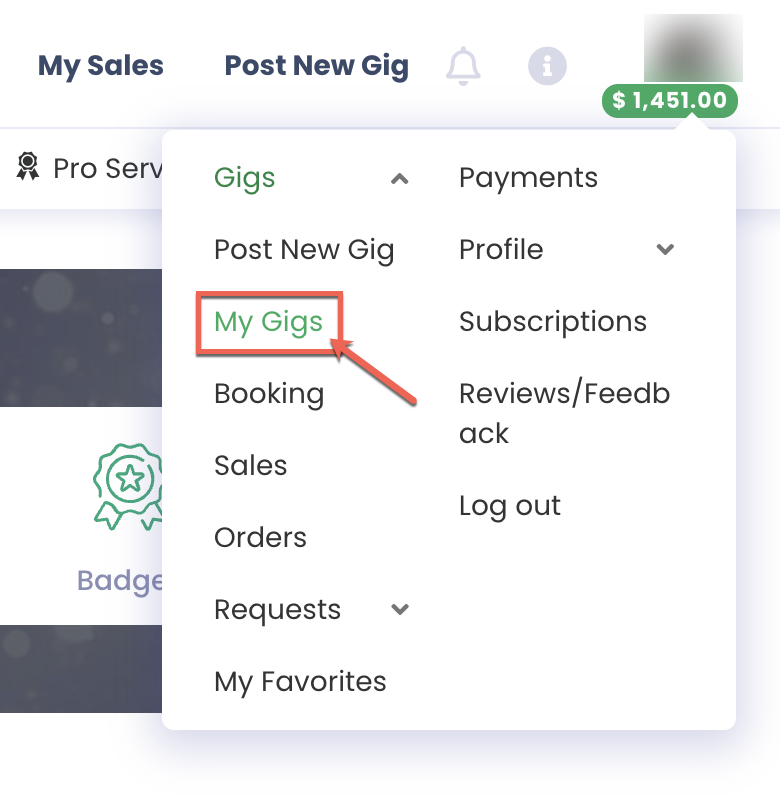Screen dimensions: 780x802
Task: Open the notifications bell icon
Action: pyautogui.click(x=464, y=64)
